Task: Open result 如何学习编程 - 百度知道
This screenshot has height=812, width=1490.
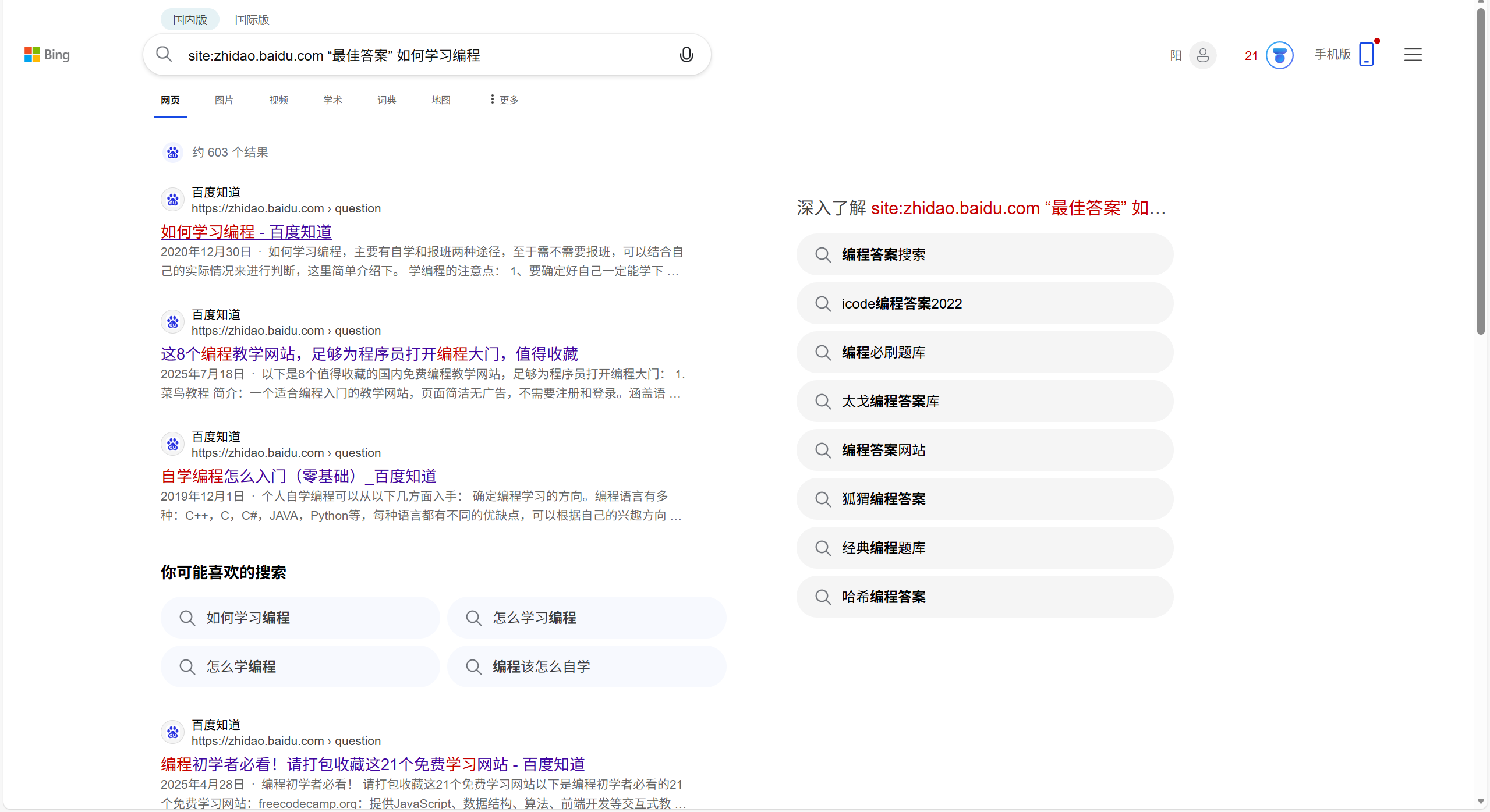Action: (x=246, y=232)
